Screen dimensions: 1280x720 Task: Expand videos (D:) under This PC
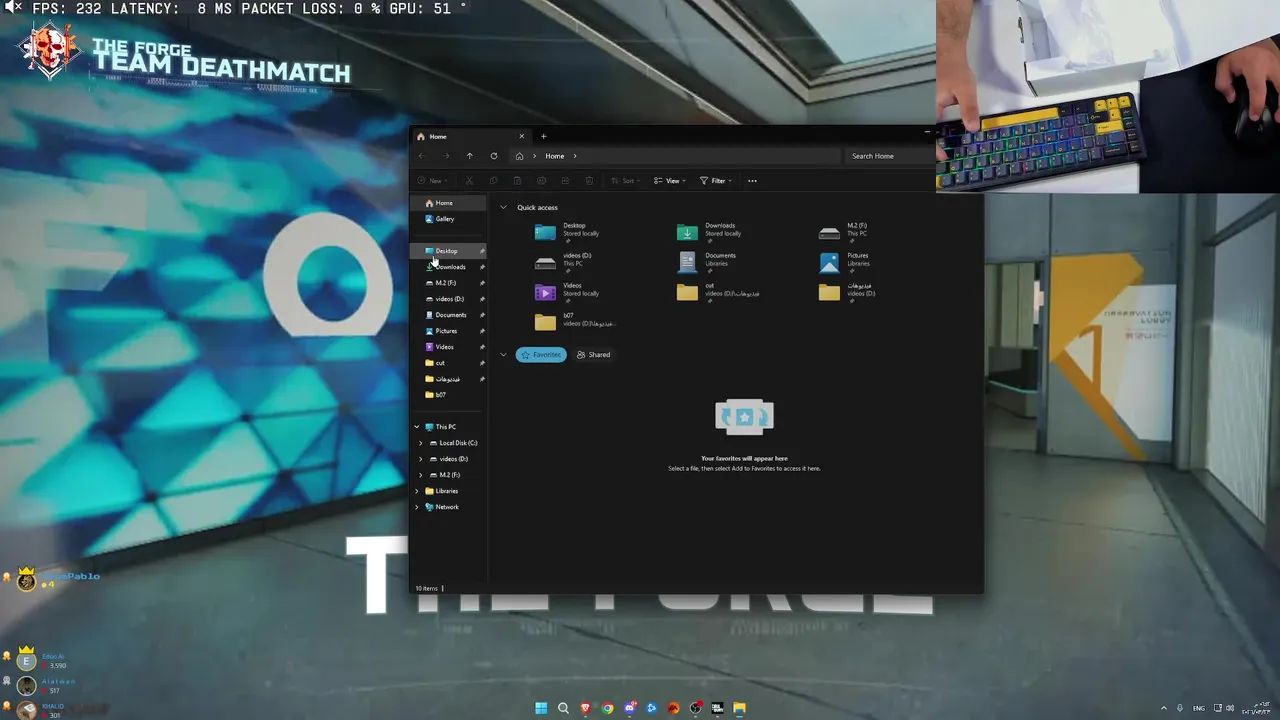[421, 459]
